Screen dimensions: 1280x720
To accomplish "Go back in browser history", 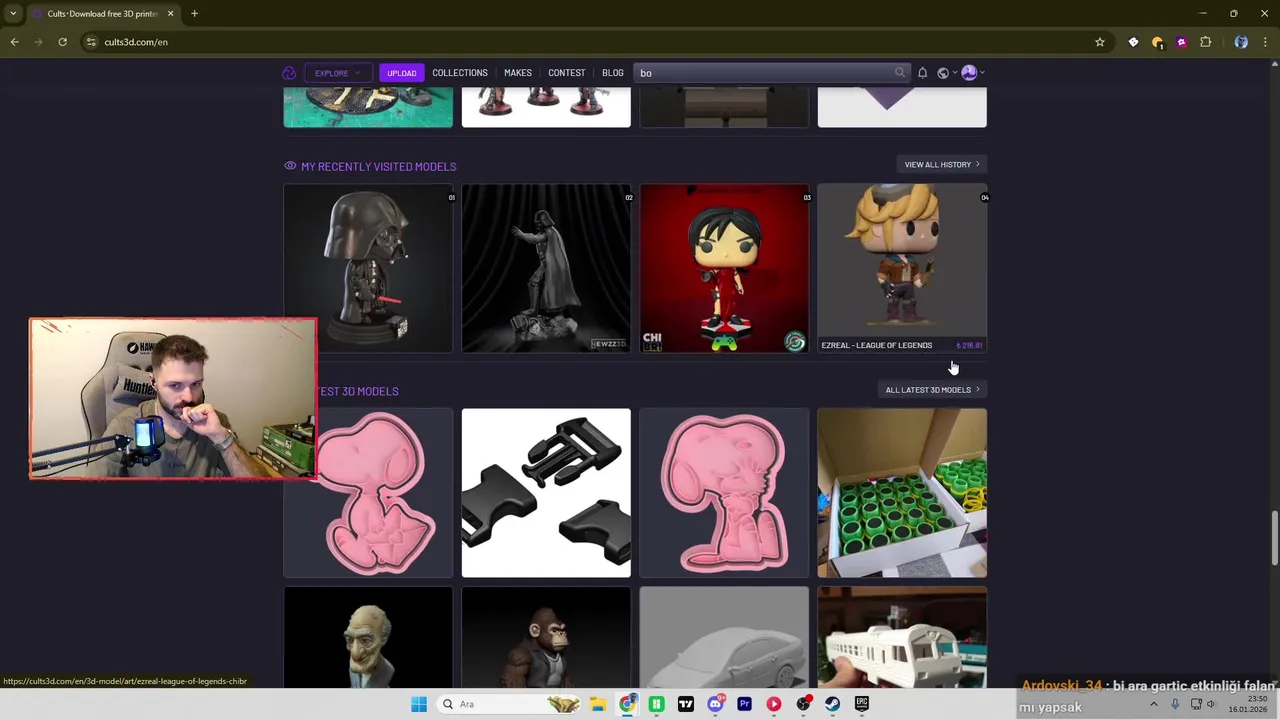I will click(x=14, y=42).
